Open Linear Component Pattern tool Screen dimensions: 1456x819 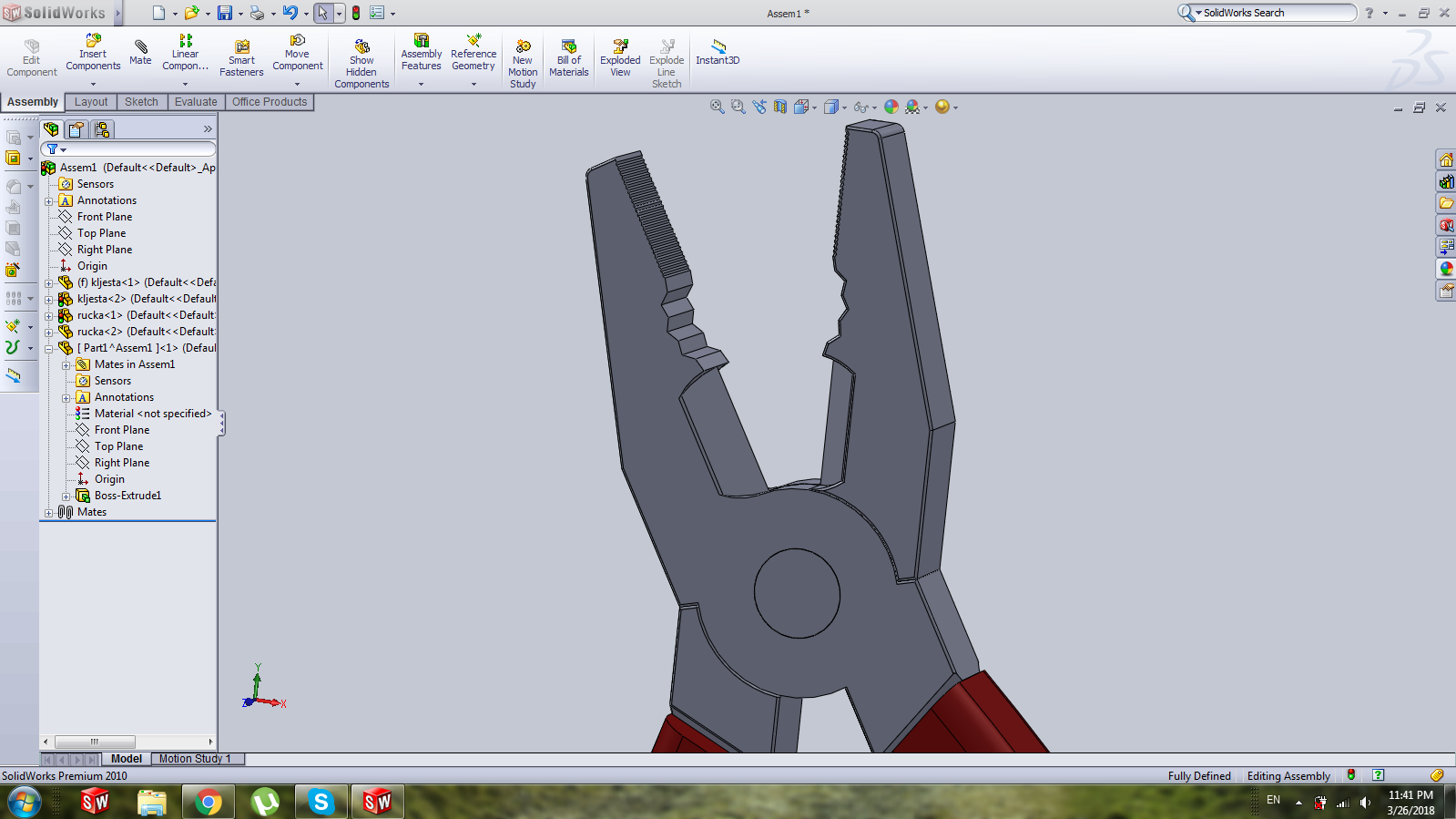[x=185, y=53]
